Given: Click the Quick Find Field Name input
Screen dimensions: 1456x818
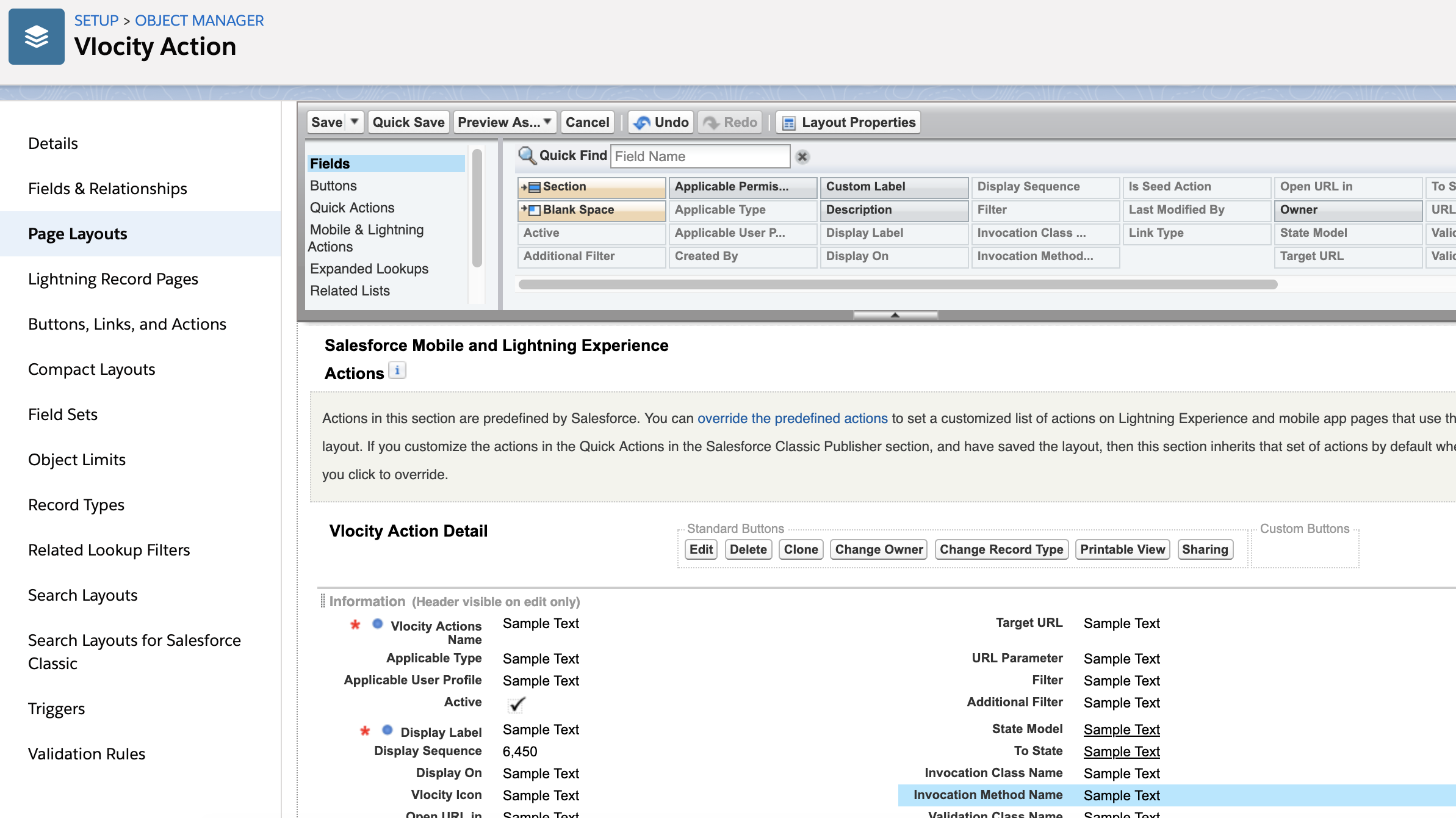Looking at the screenshot, I should tap(700, 156).
